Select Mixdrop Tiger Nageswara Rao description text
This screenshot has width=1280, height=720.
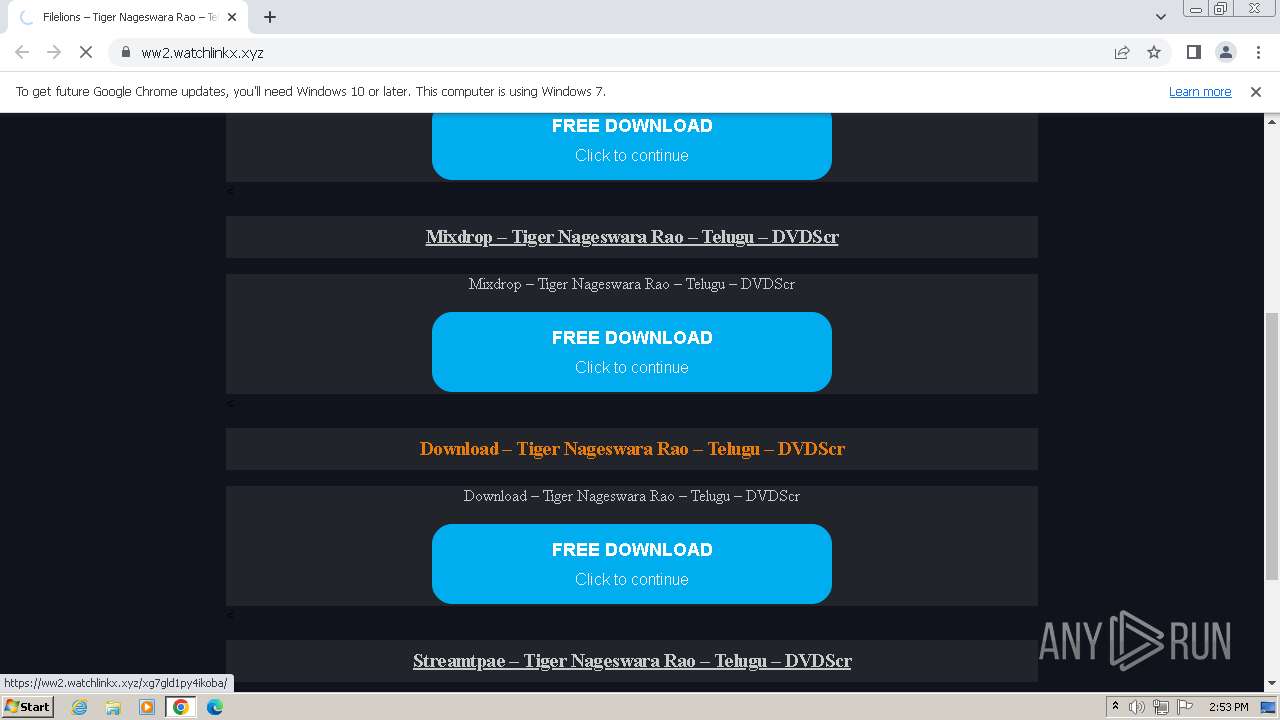pos(632,284)
